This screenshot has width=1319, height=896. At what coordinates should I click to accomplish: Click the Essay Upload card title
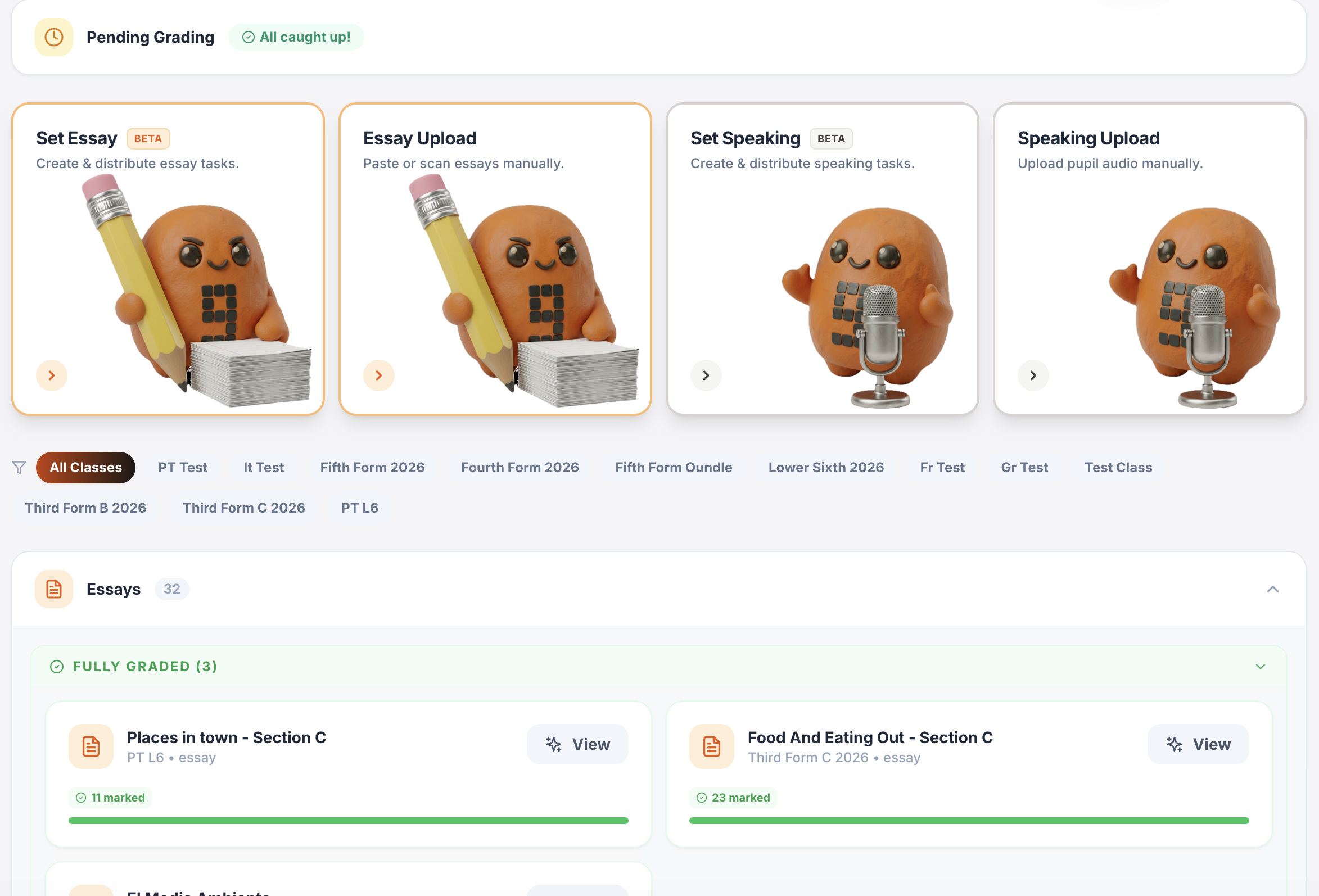[420, 138]
